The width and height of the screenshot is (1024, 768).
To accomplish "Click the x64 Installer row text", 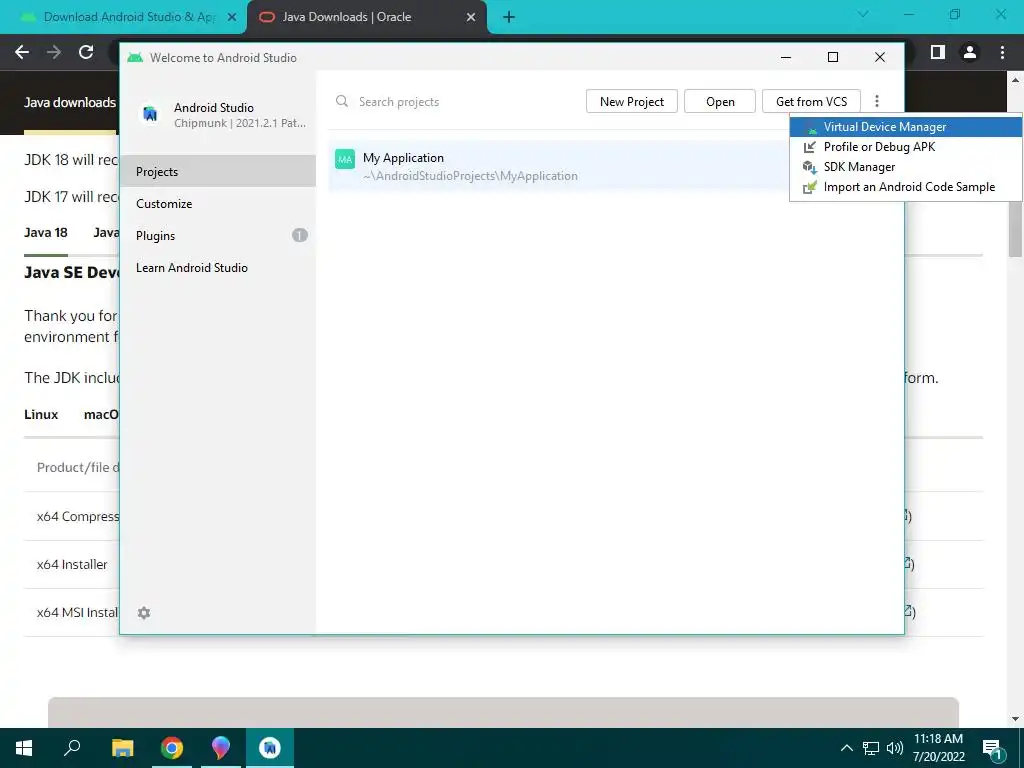I will (72, 564).
